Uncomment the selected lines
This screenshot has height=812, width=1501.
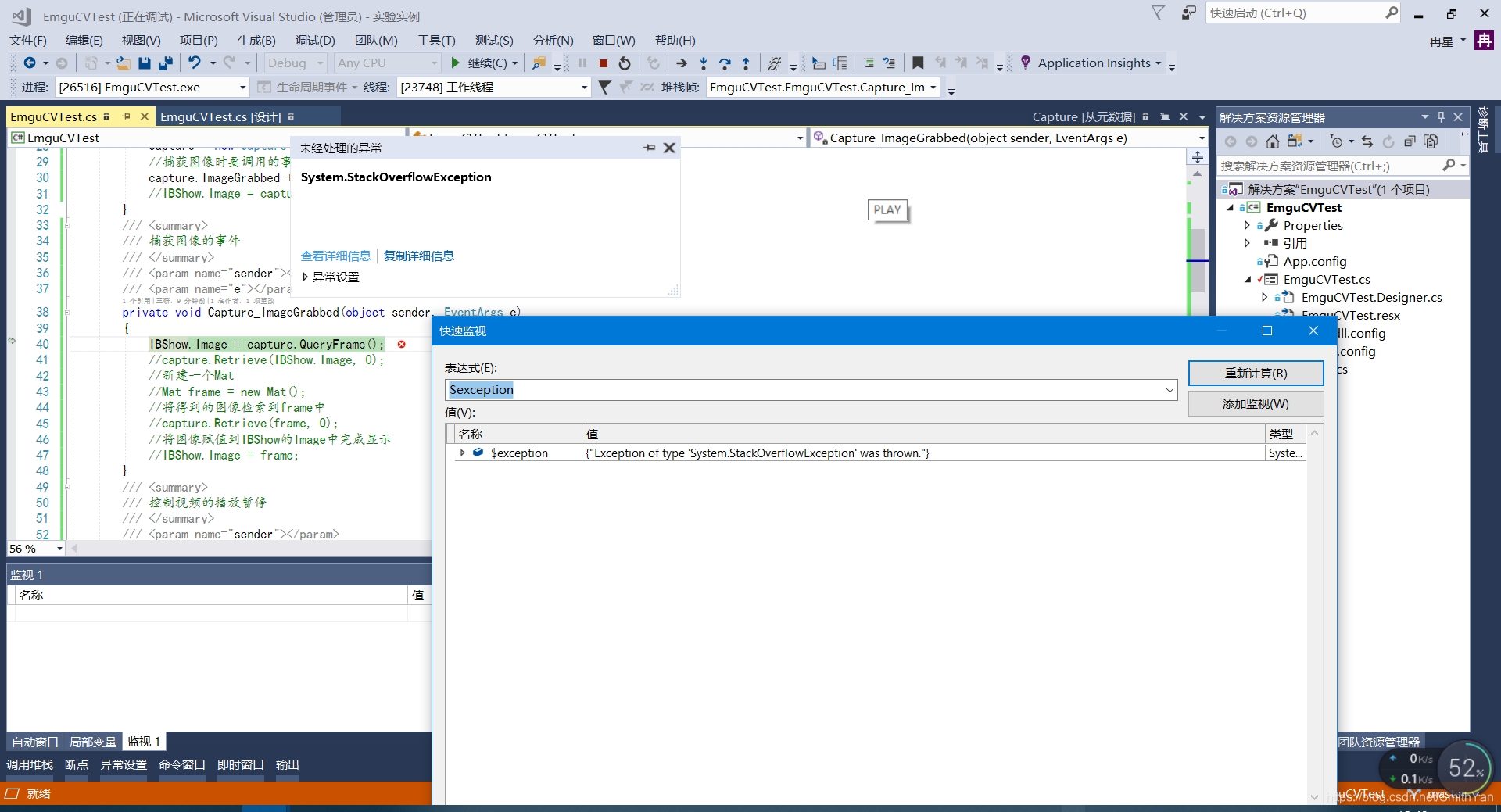(889, 63)
